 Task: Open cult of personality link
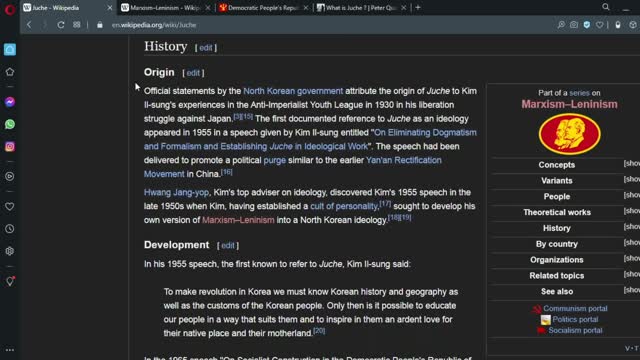pyautogui.click(x=344, y=206)
